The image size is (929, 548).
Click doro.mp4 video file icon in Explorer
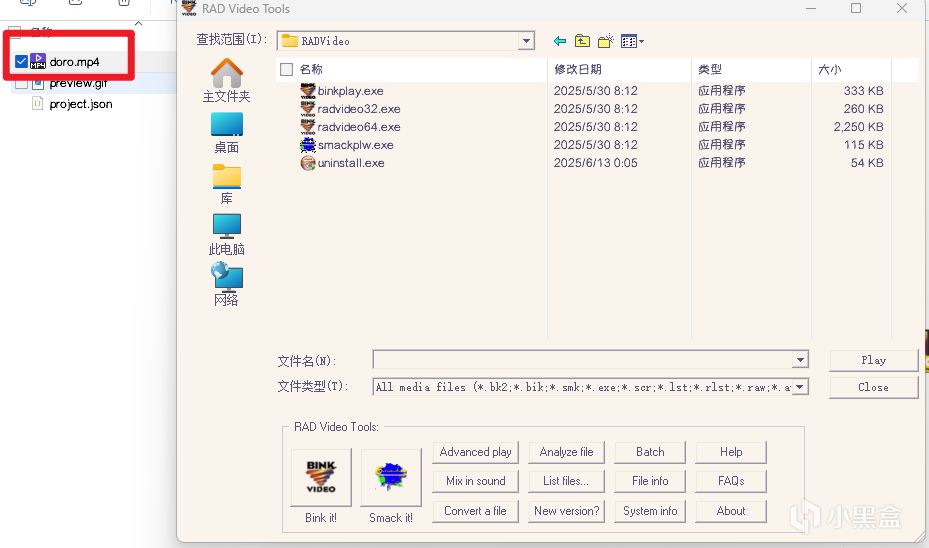click(38, 61)
